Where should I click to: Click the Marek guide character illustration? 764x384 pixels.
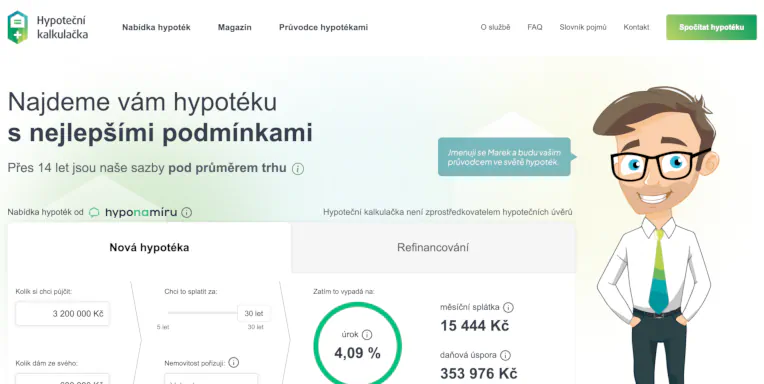[656, 236]
